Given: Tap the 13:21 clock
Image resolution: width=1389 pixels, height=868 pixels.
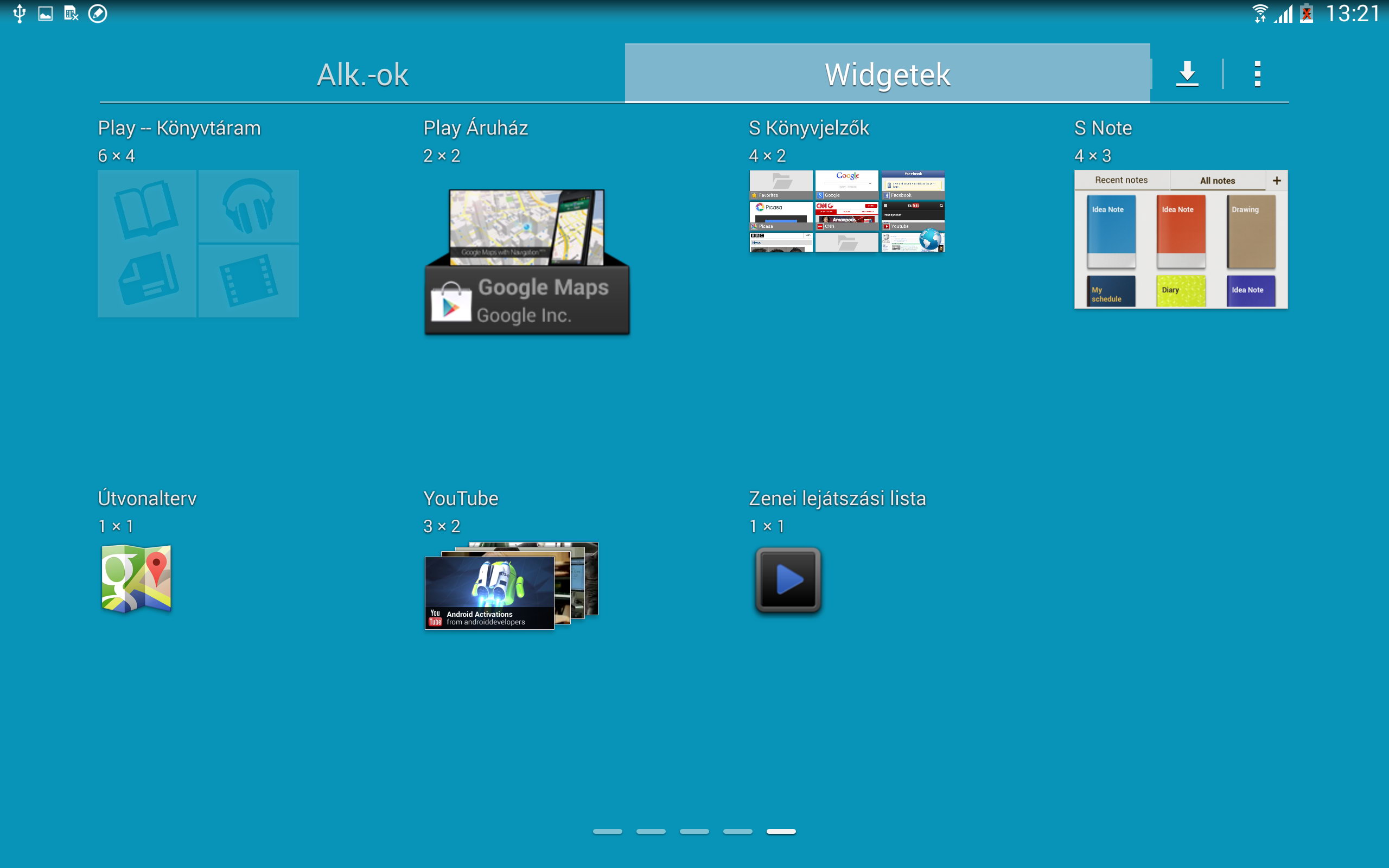Looking at the screenshot, I should 1352,13.
